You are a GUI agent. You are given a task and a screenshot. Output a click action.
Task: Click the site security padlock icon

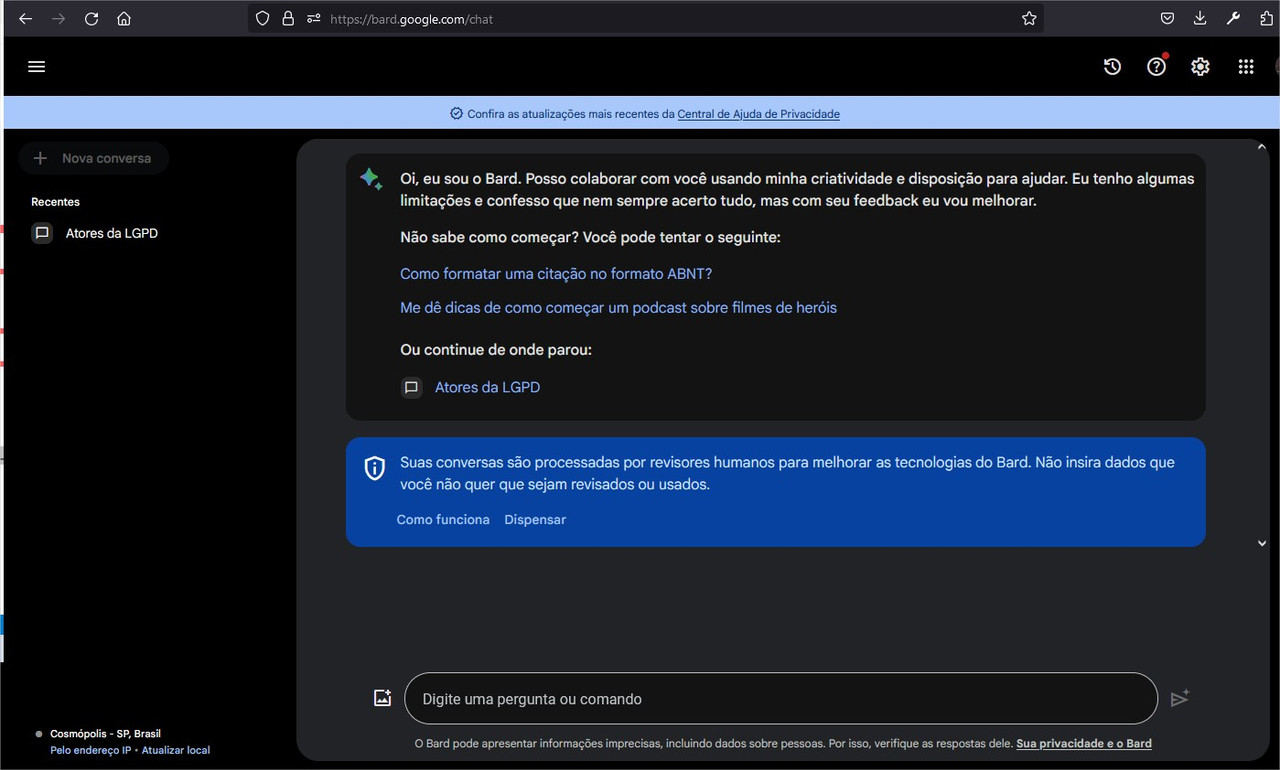pyautogui.click(x=288, y=18)
